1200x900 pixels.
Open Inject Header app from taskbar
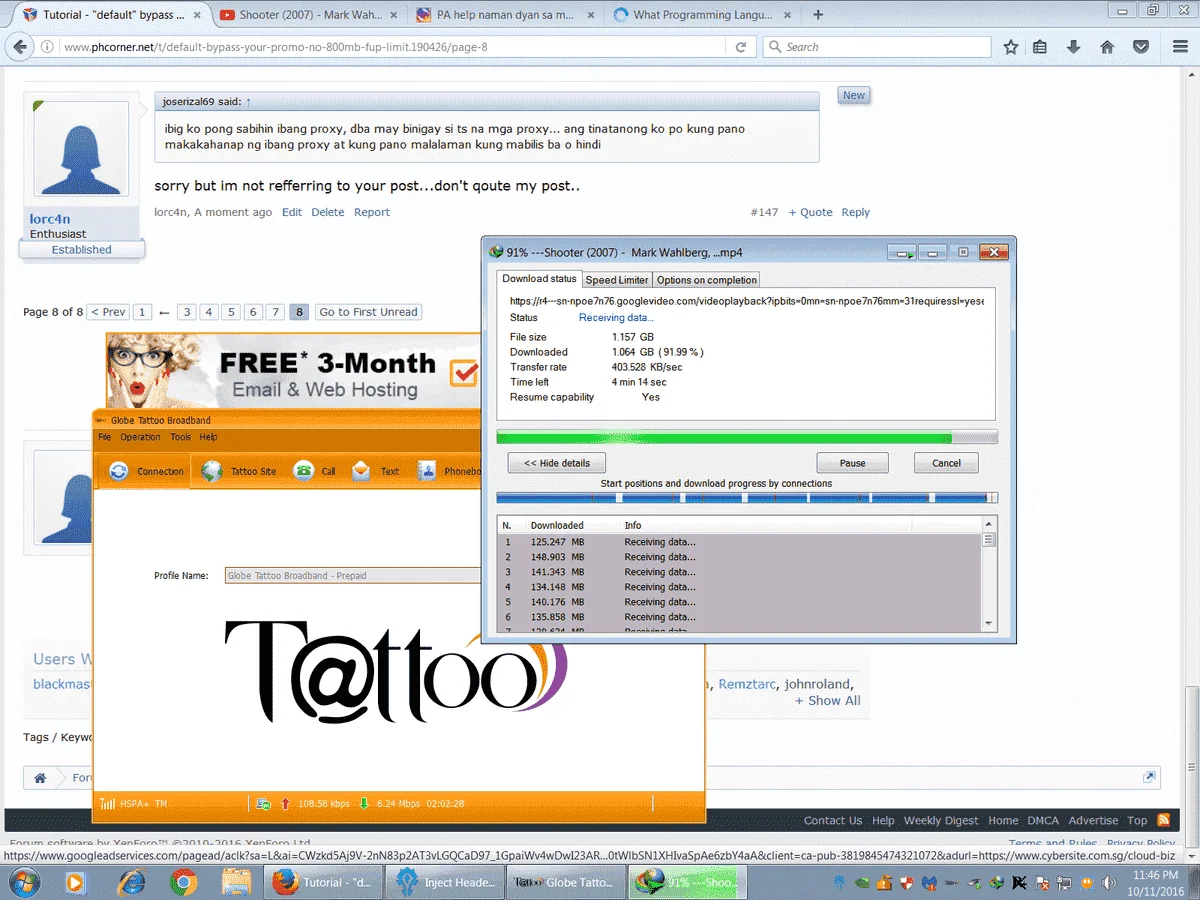(x=446, y=882)
